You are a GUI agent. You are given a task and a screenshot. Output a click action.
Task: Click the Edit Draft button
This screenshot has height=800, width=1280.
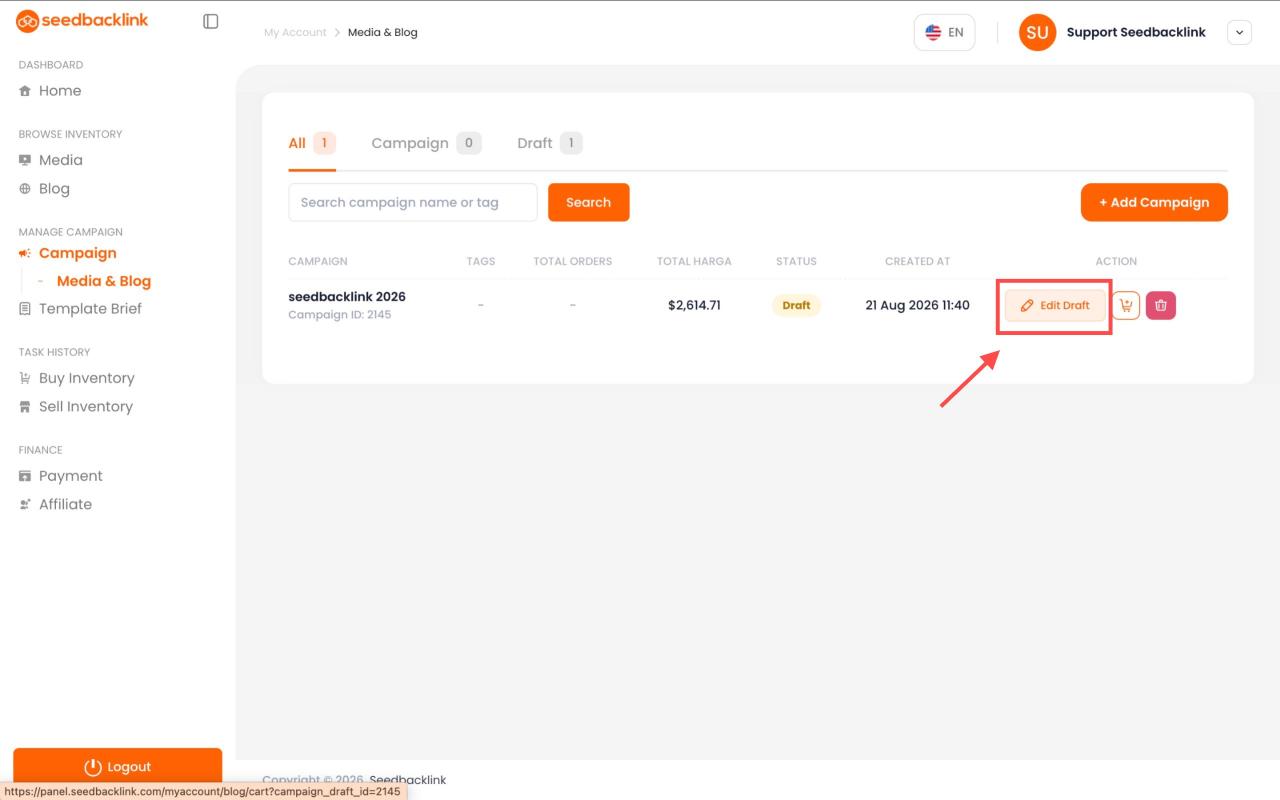click(1056, 305)
